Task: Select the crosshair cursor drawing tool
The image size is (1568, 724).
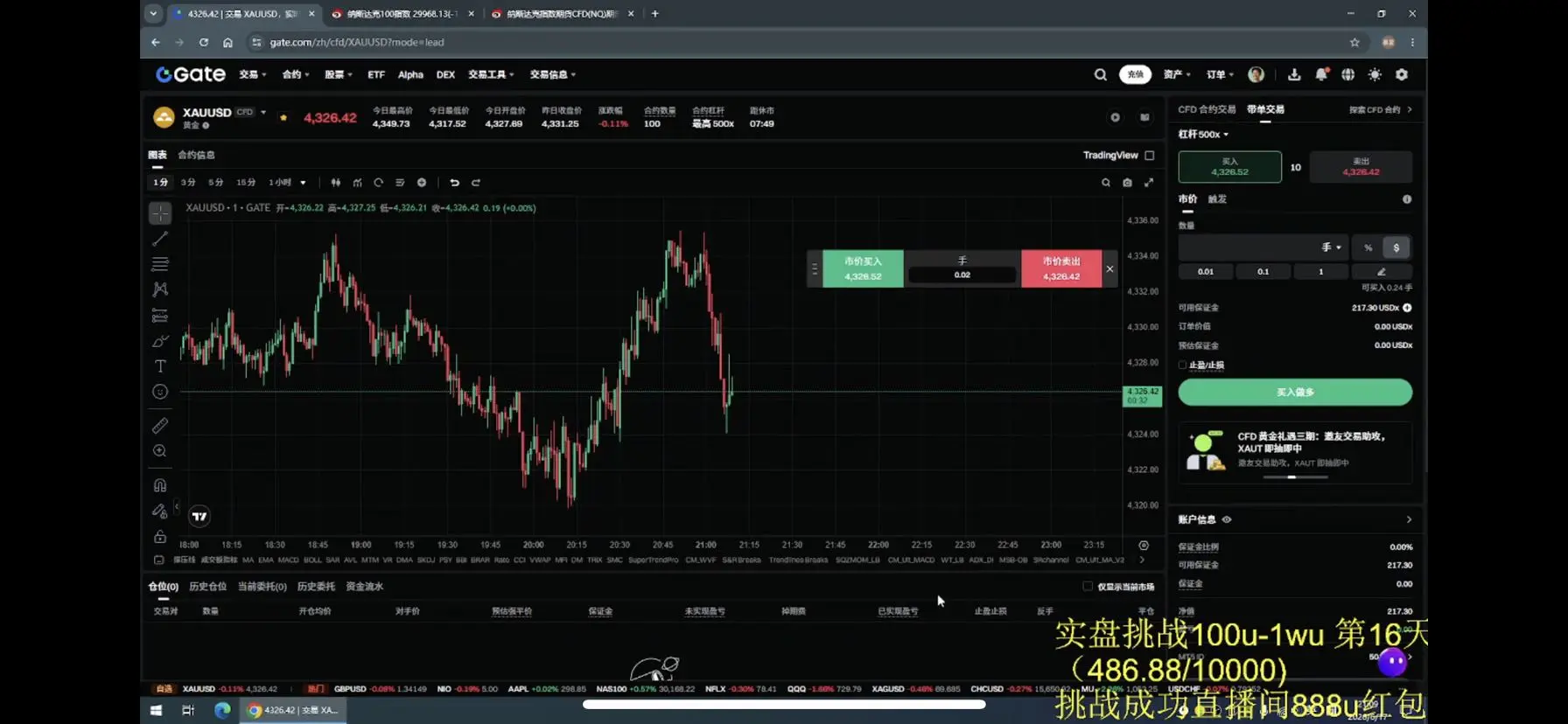Action: (x=160, y=213)
